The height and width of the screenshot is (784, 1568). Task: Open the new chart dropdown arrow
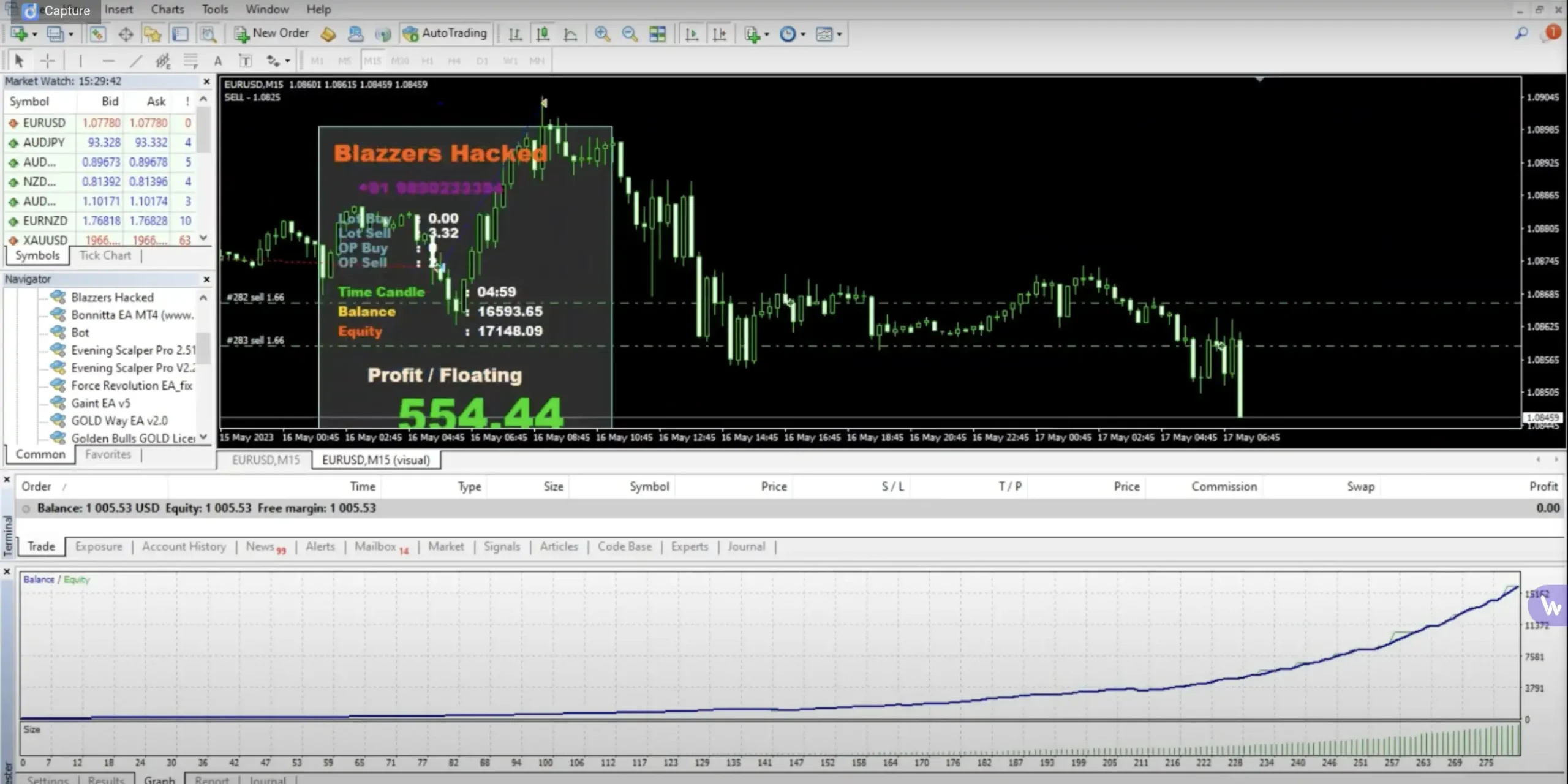pyautogui.click(x=34, y=34)
